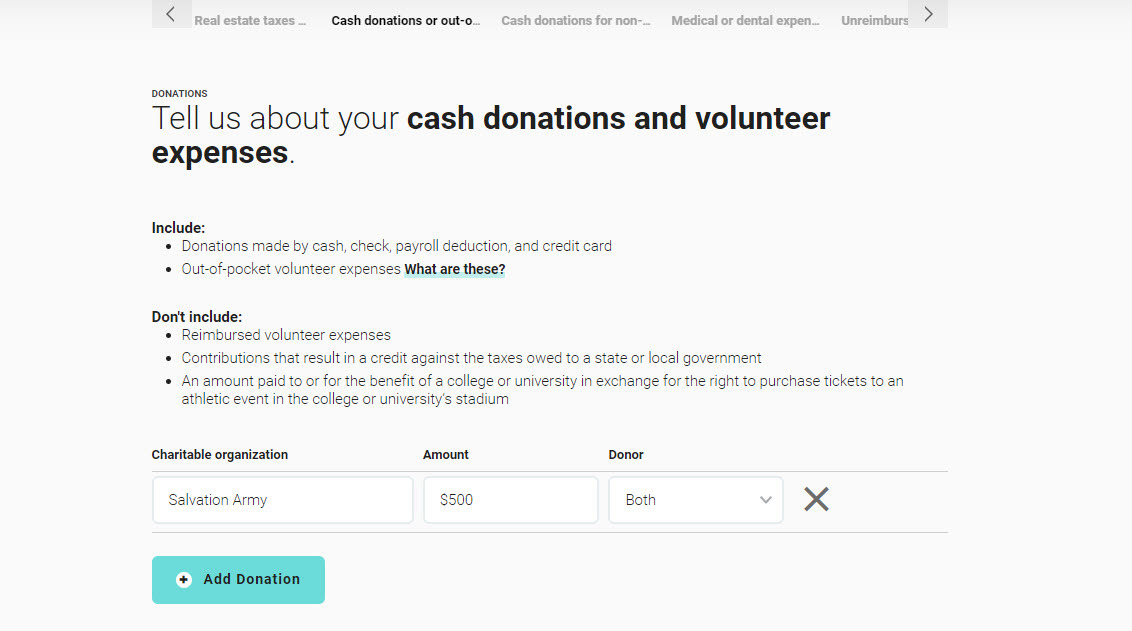Click the Charitable organization column label
The width and height of the screenshot is (1132, 631).
coord(219,455)
